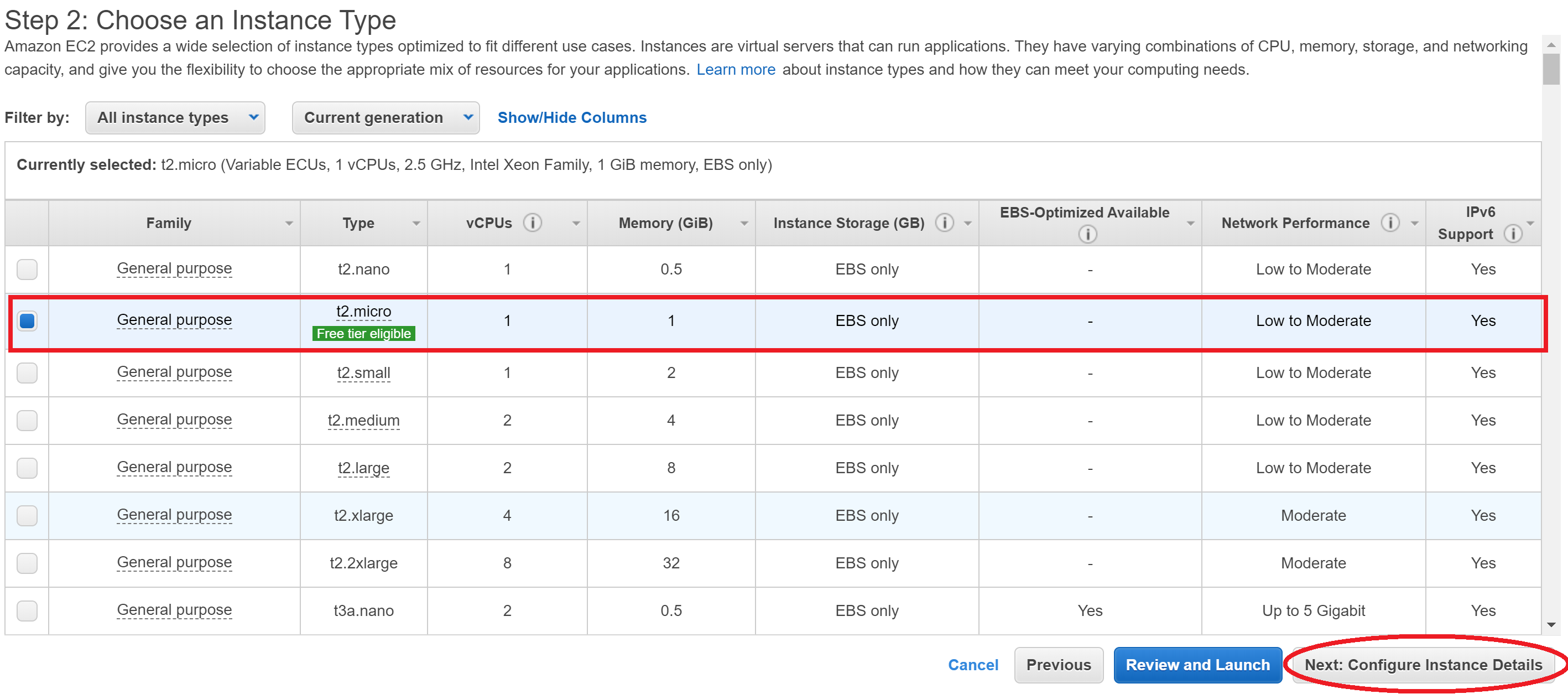Follow the Learn more link
Image resolution: width=1568 pixels, height=699 pixels.
(735, 70)
